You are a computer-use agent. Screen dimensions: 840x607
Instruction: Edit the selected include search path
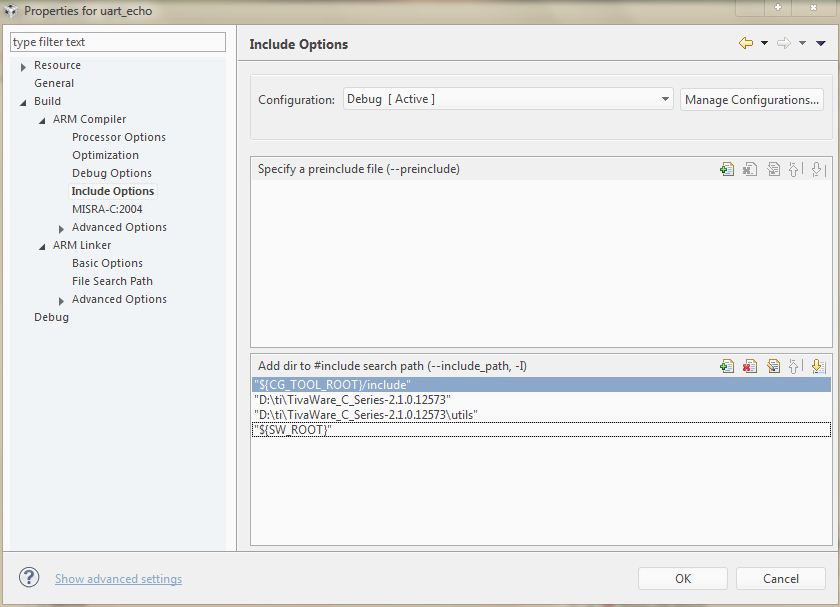pyautogui.click(x=773, y=366)
